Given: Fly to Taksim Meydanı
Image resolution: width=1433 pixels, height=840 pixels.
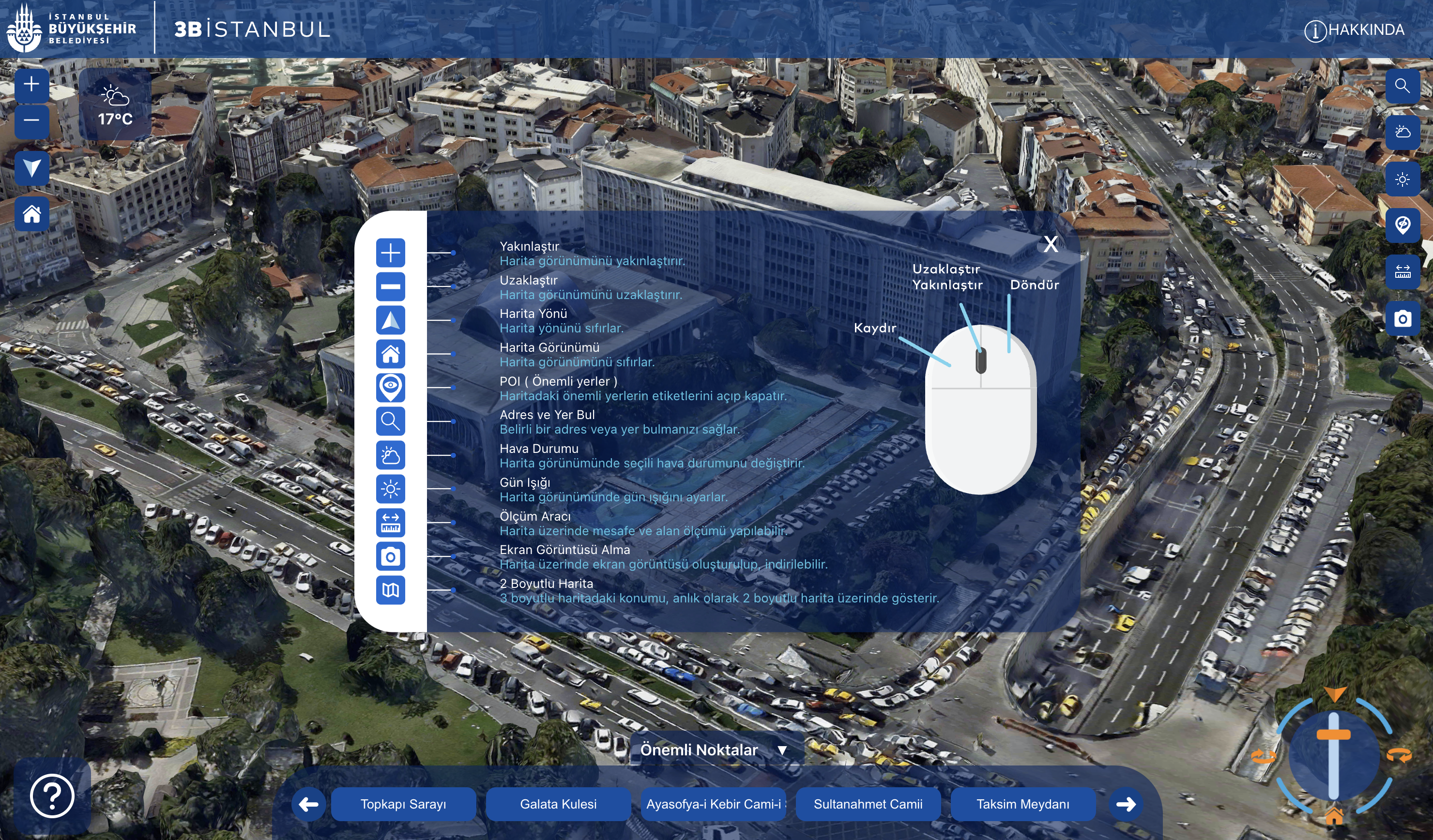Looking at the screenshot, I should (1023, 804).
